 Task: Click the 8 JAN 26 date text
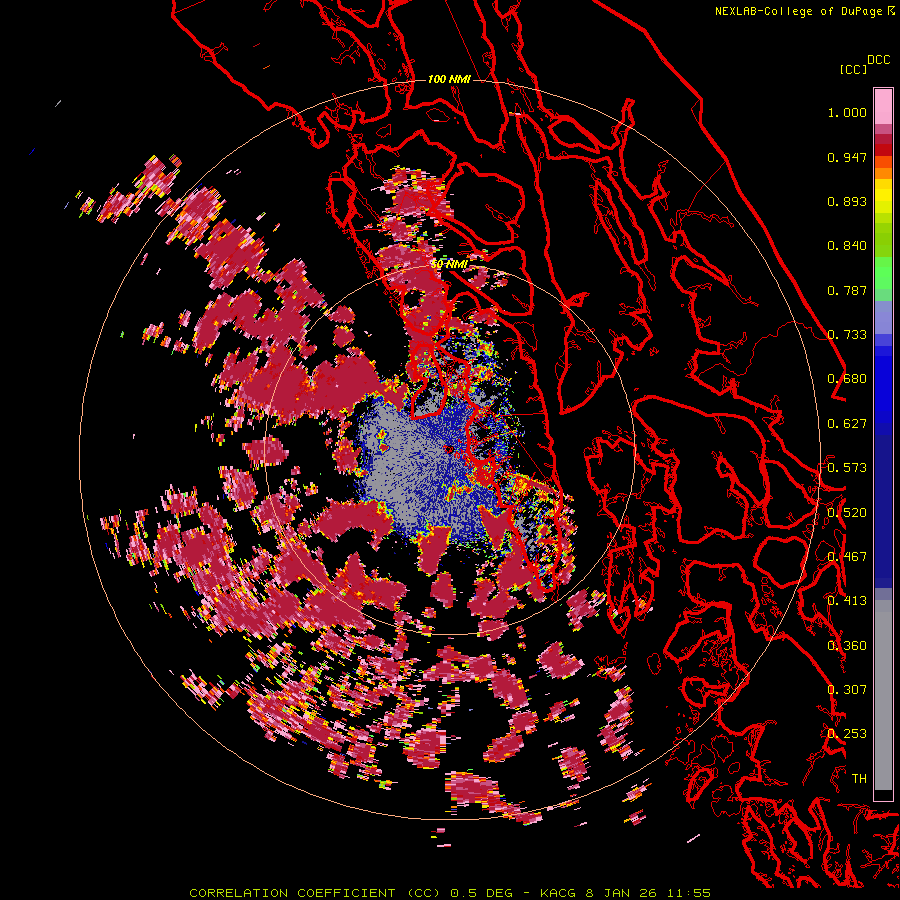[x=623, y=893]
